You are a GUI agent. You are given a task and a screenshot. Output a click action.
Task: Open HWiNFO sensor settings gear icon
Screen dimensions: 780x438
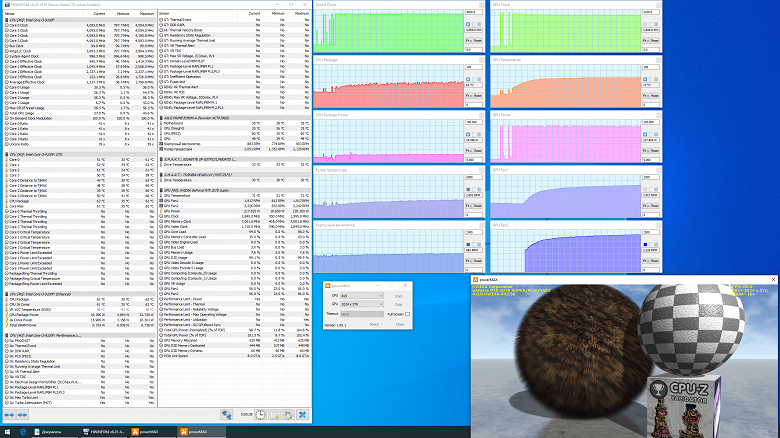pyautogui.click(x=287, y=414)
